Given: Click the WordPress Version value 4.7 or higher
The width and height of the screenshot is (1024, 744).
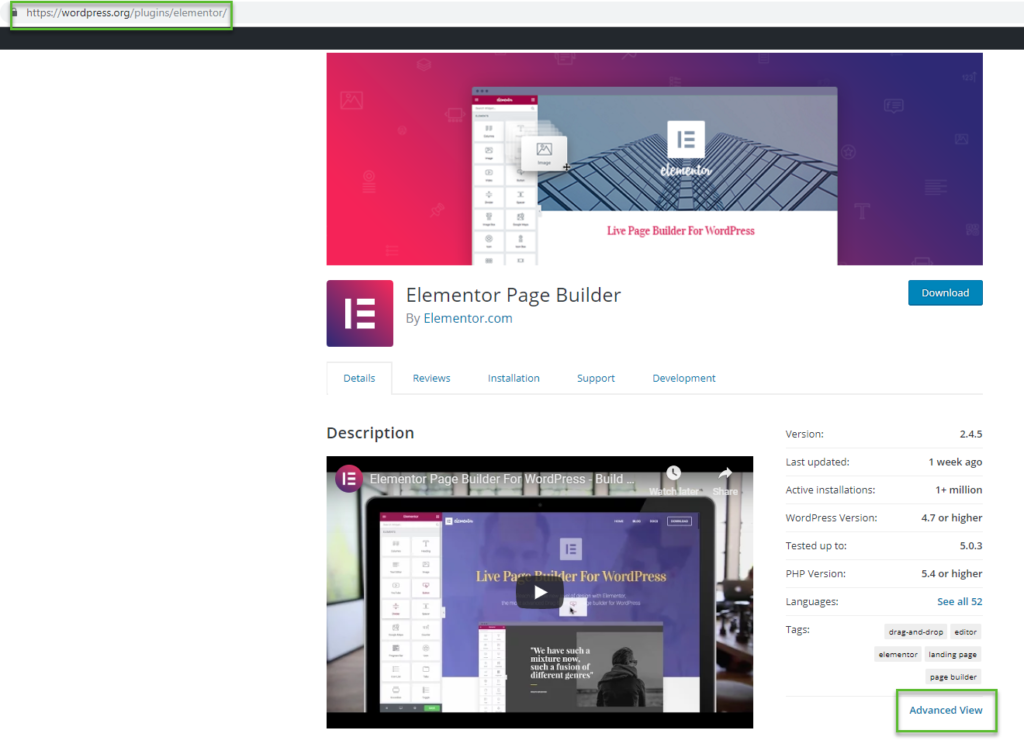Looking at the screenshot, I should coord(952,518).
